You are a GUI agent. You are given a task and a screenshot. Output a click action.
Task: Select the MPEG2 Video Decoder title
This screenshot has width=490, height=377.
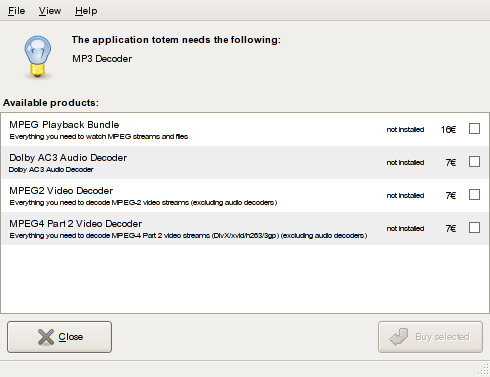tap(61, 191)
